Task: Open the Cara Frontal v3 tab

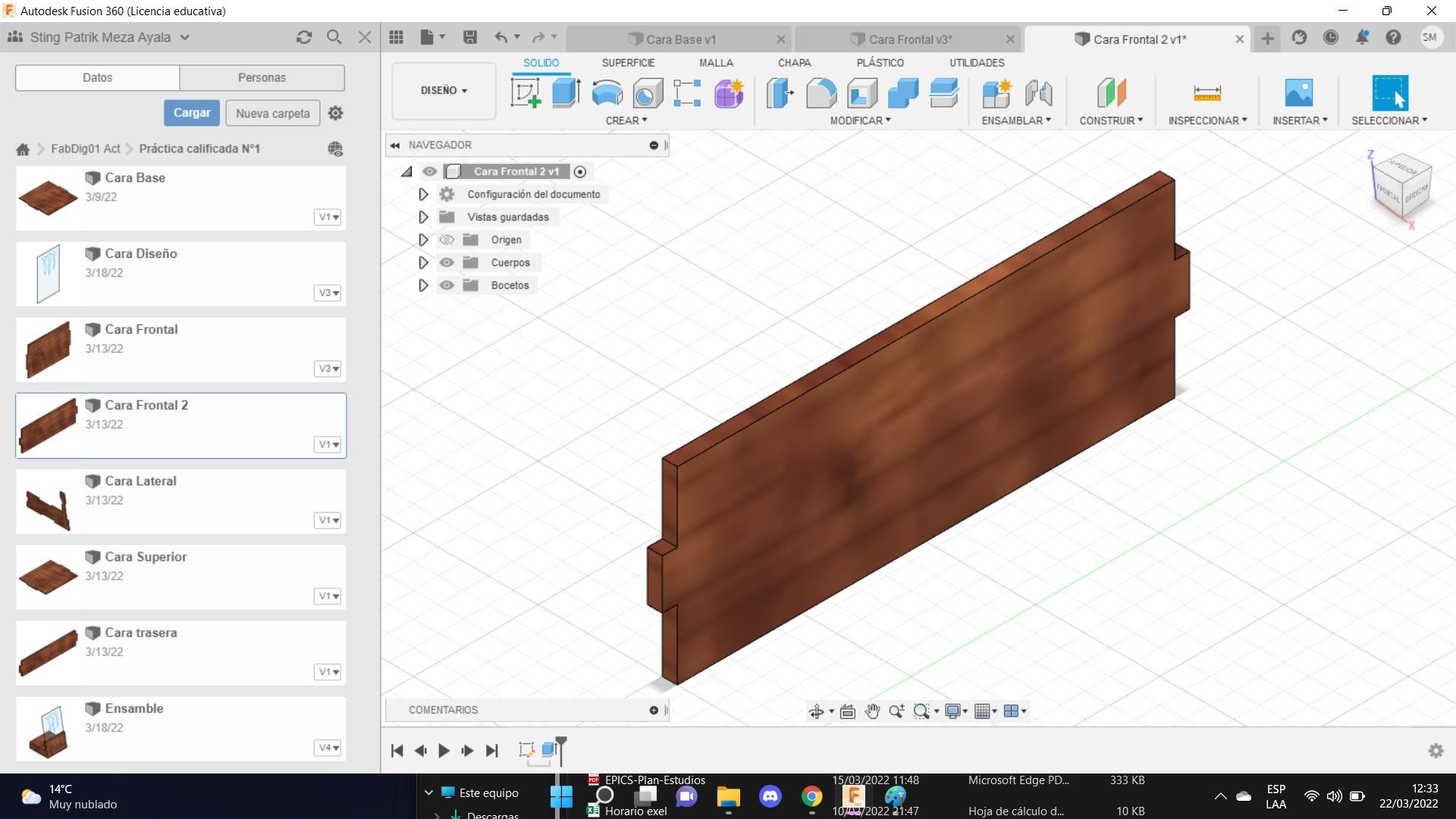Action: pyautogui.click(x=907, y=39)
